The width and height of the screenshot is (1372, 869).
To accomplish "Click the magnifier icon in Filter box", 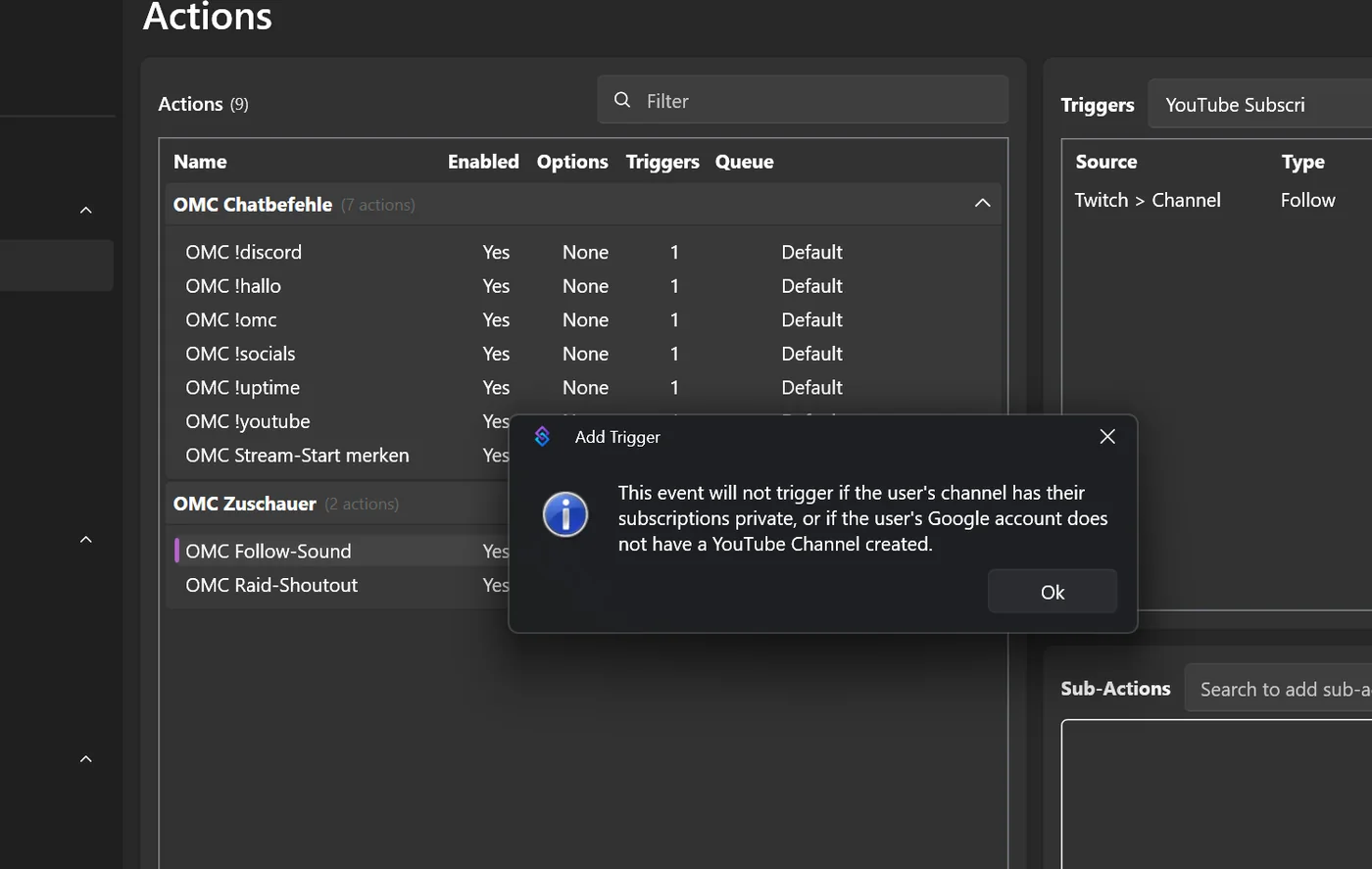I will 622,100.
